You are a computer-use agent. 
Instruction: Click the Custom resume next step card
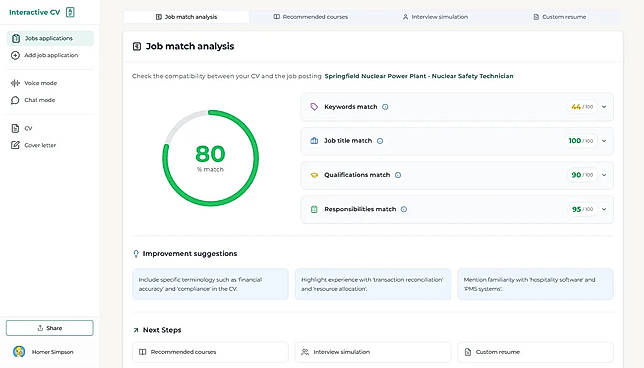pyautogui.click(x=536, y=352)
